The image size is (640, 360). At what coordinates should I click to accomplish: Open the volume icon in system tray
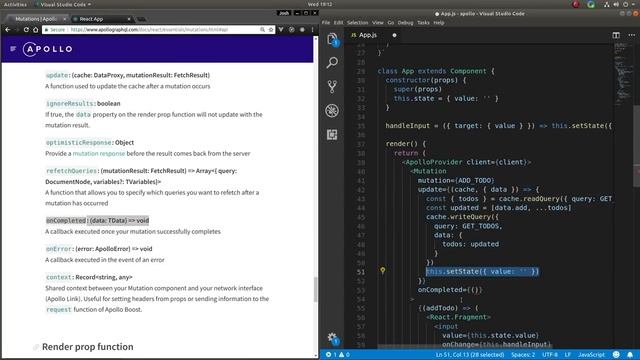[616, 4]
